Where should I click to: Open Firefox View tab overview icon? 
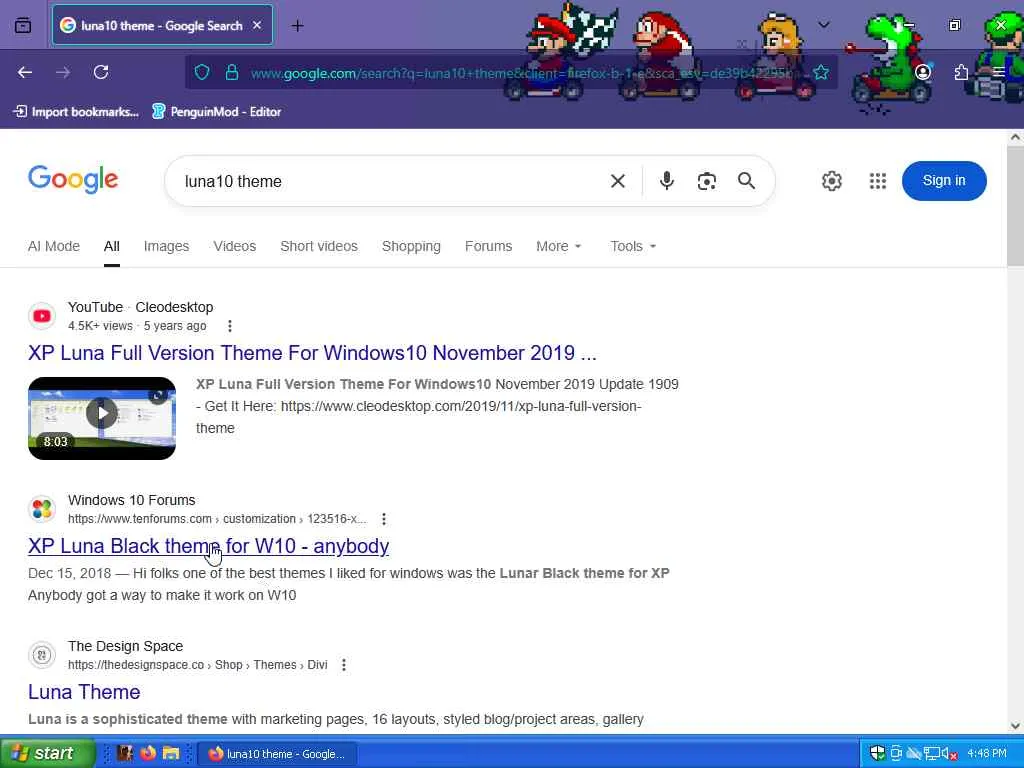tap(23, 25)
